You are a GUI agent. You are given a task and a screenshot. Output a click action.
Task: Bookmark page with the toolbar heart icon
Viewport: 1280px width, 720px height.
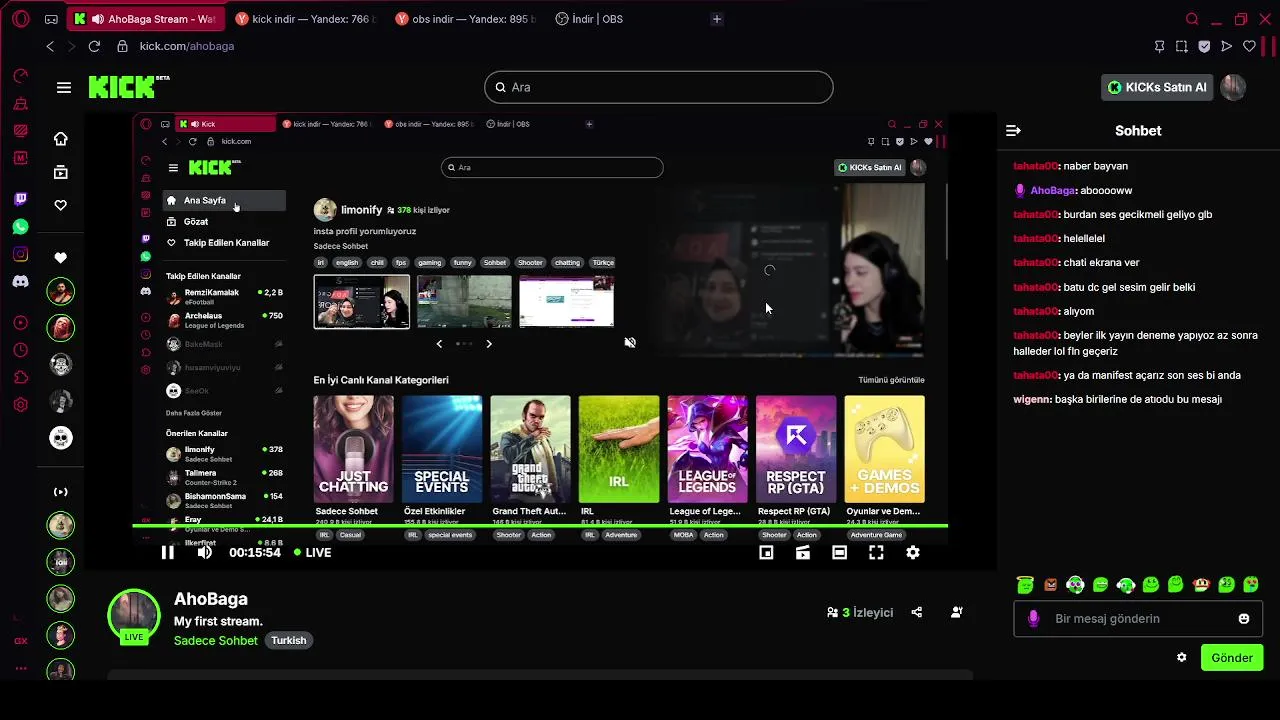point(1249,46)
